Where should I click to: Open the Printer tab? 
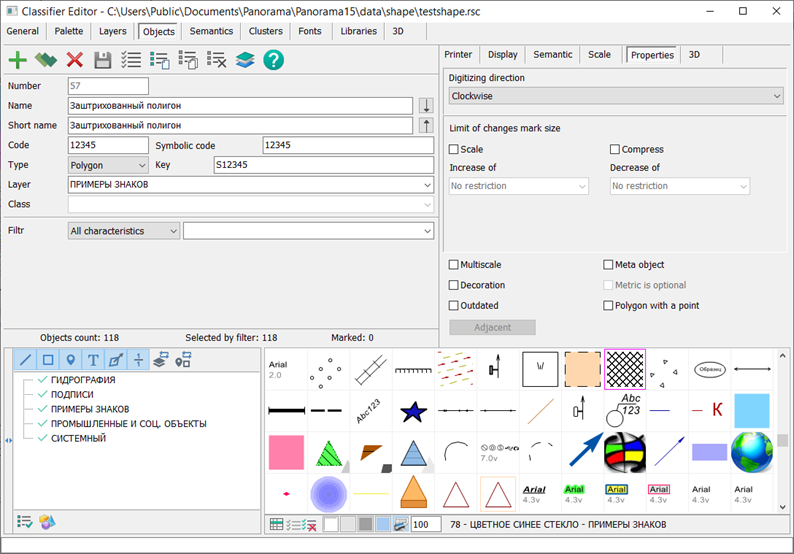458,55
